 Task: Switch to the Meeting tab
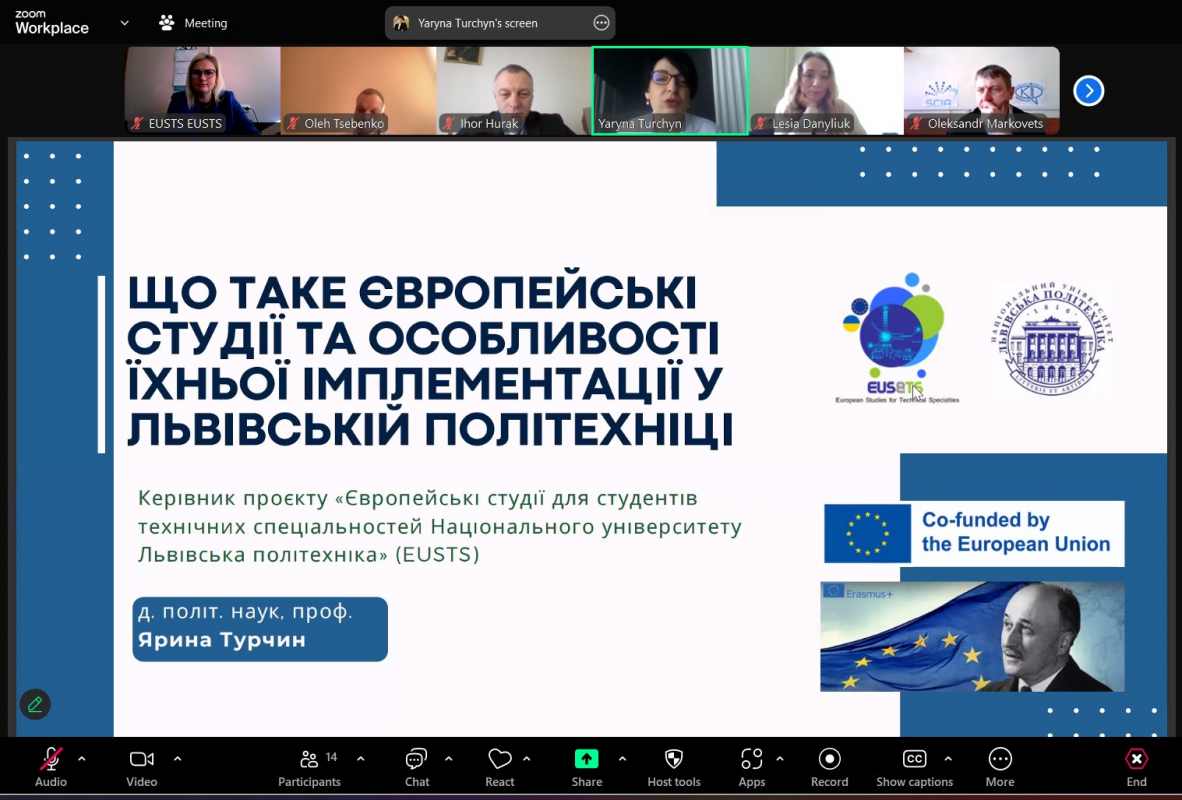tap(192, 22)
